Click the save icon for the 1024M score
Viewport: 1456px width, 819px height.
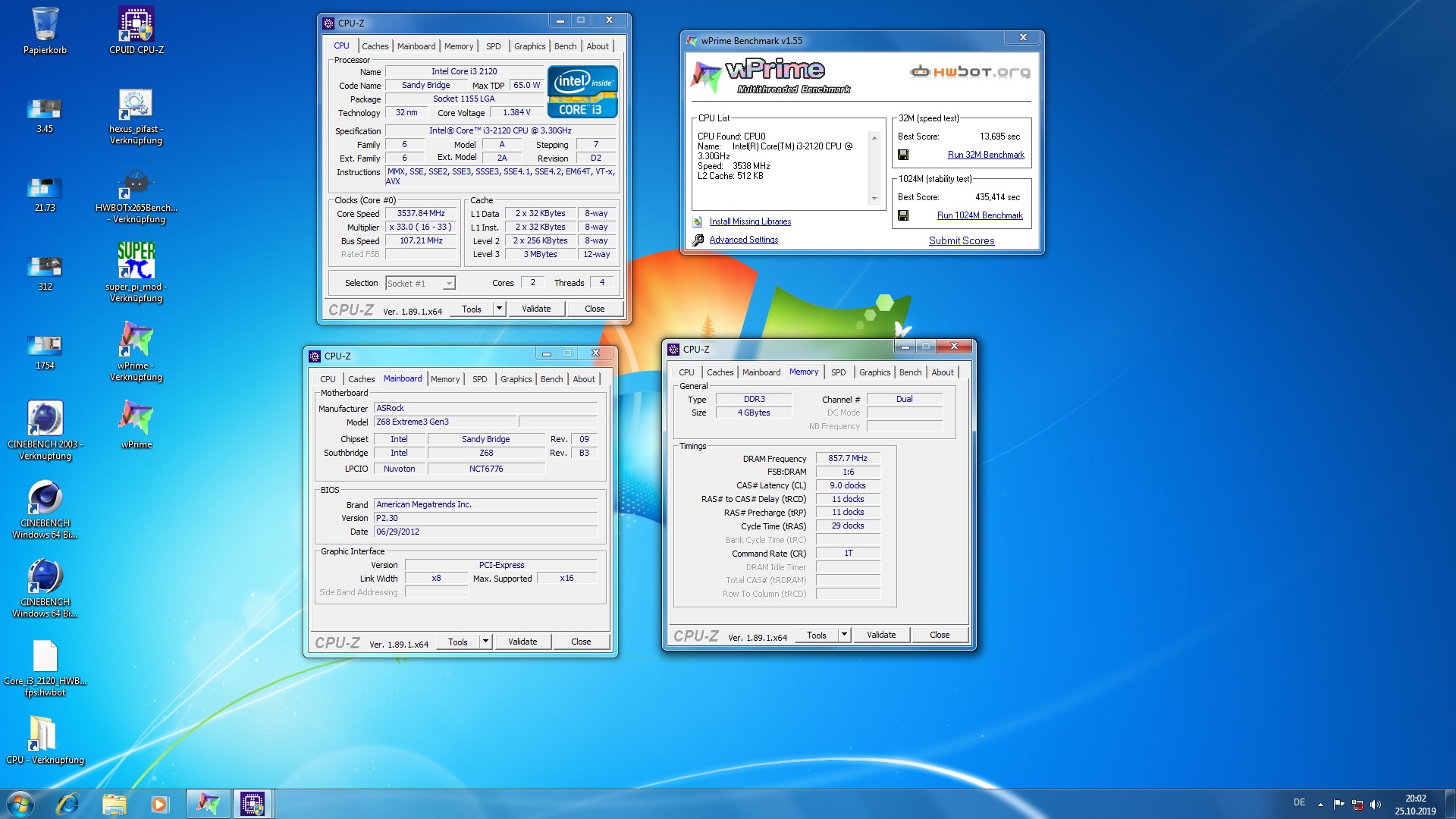coord(903,215)
